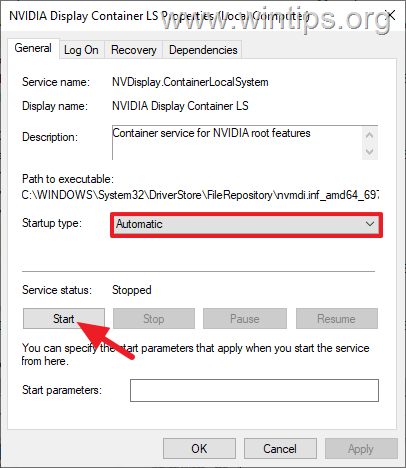Confirm the dialog with OK
406x468 pixels.
coord(199,449)
